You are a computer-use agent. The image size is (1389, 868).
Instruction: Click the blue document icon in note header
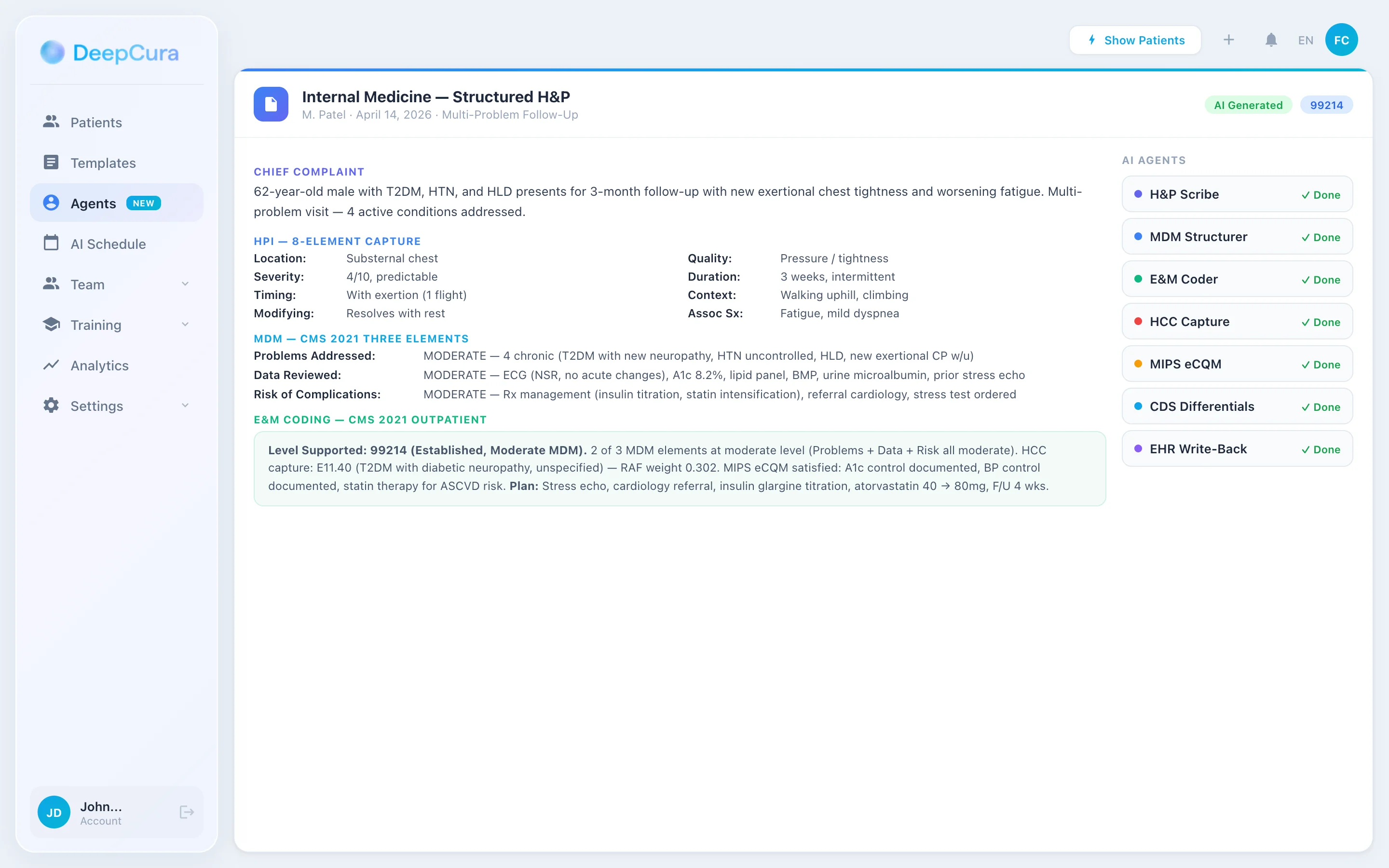271,105
